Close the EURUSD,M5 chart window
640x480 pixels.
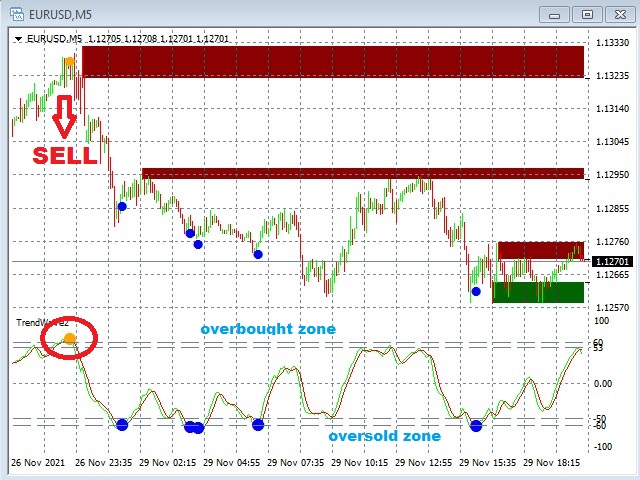coord(620,15)
